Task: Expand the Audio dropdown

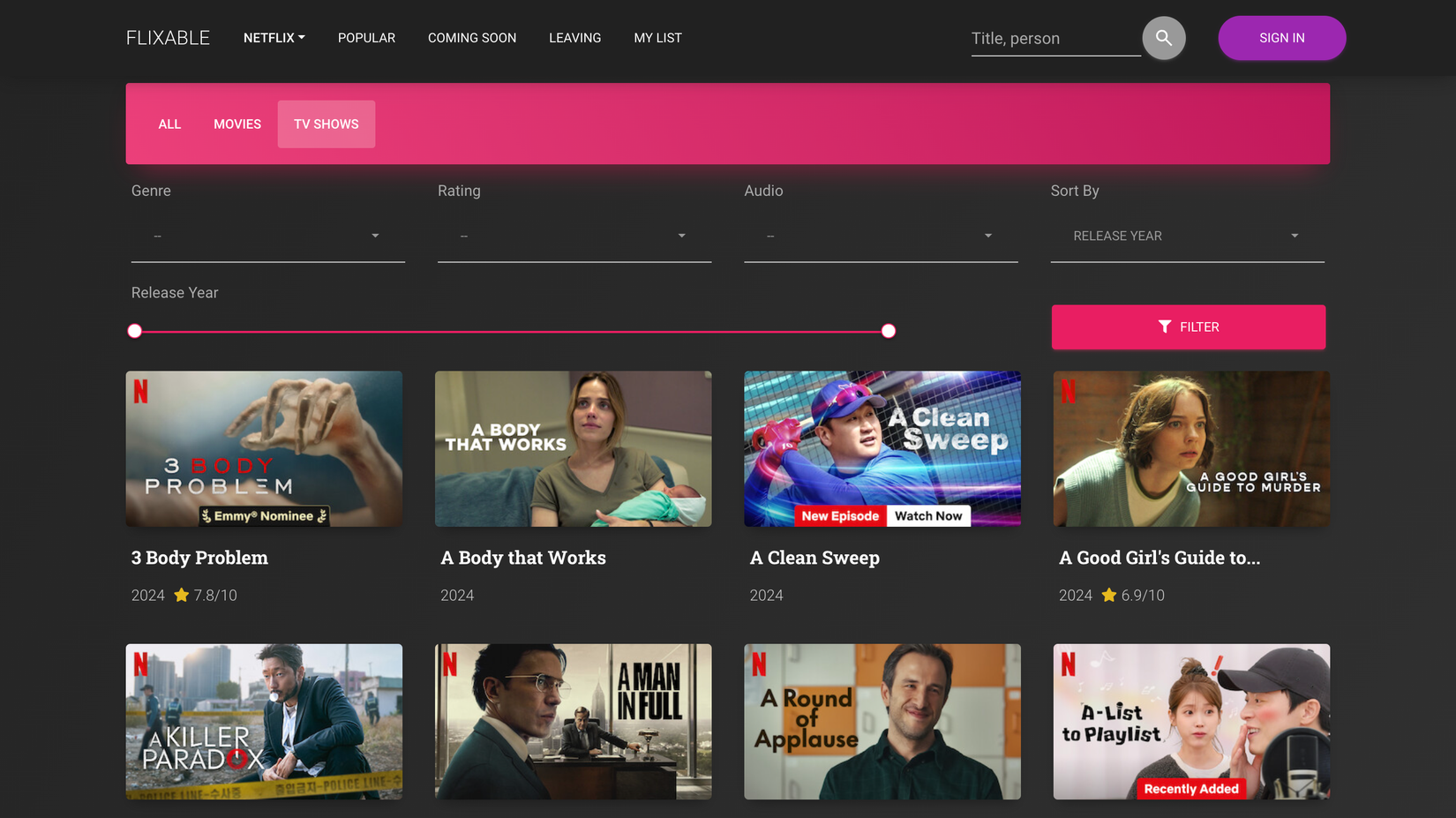Action: 881,236
